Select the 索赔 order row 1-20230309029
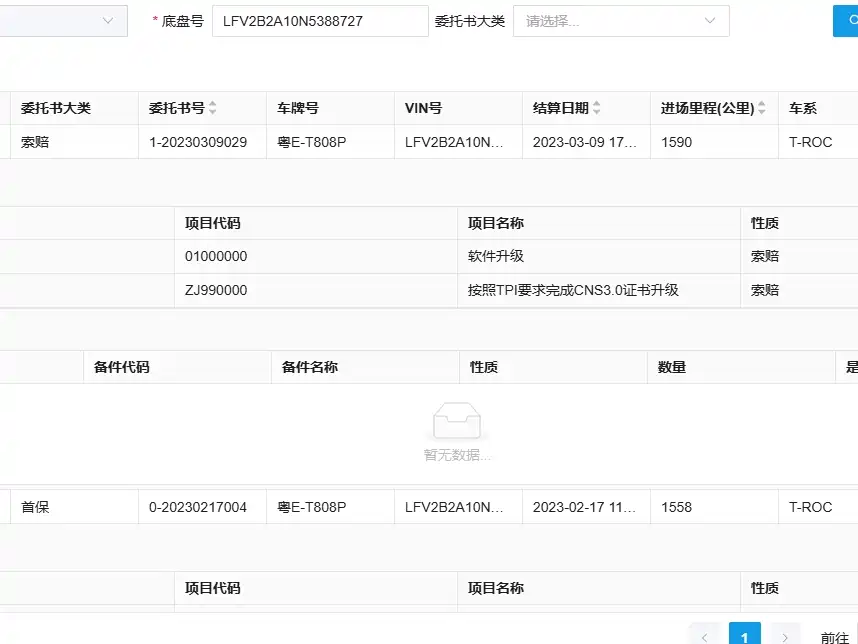 coord(429,142)
